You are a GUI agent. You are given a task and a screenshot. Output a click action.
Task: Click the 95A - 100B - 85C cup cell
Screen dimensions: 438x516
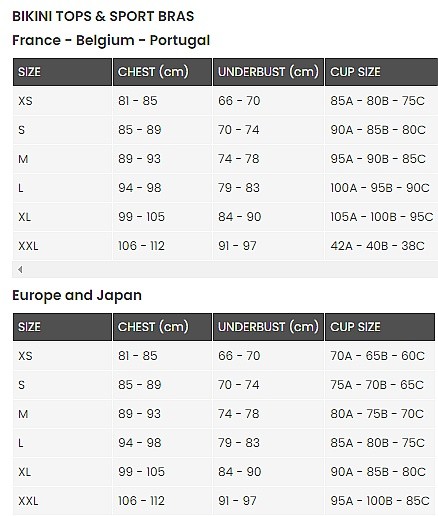click(x=380, y=501)
